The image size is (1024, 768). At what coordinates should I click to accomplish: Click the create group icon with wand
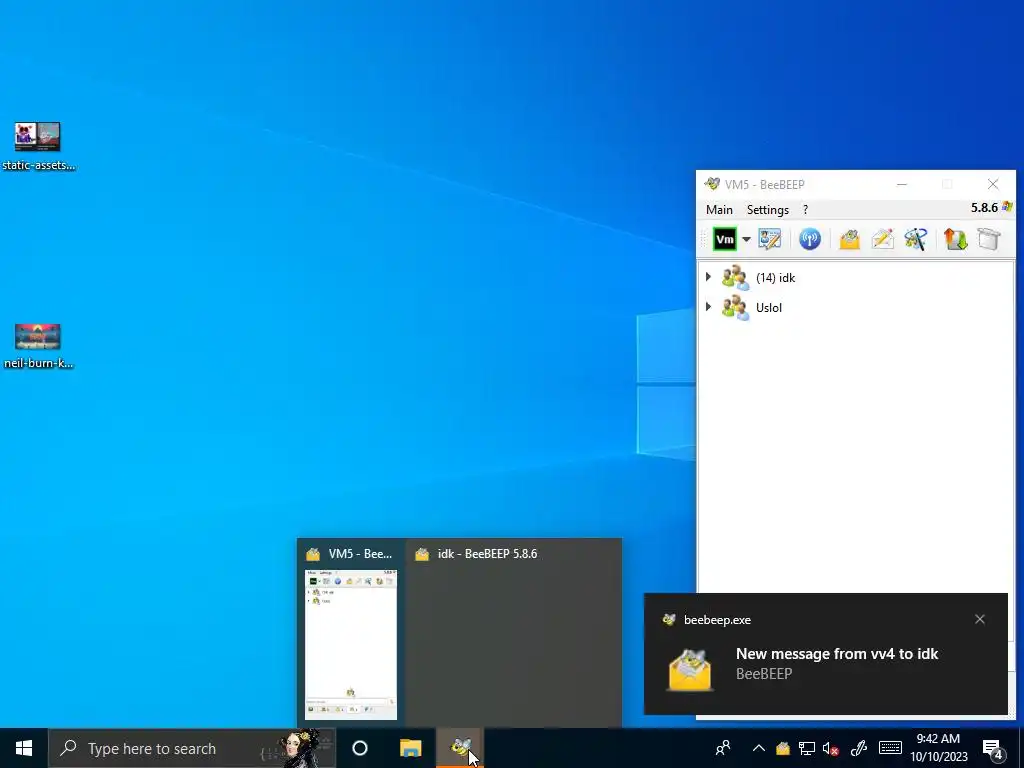pyautogui.click(x=916, y=239)
